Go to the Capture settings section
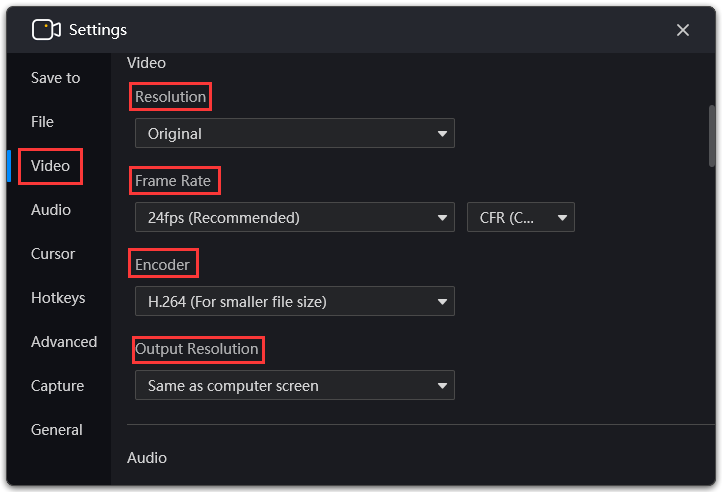722x492 pixels. coord(57,386)
